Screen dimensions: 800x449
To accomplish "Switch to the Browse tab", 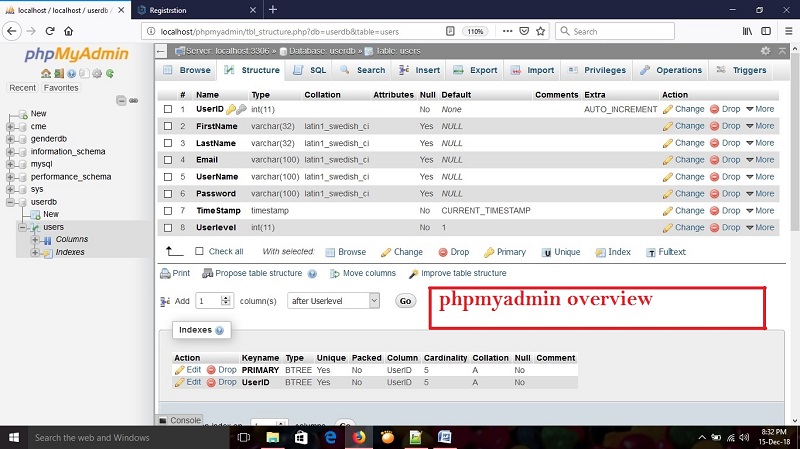I will (x=187, y=70).
